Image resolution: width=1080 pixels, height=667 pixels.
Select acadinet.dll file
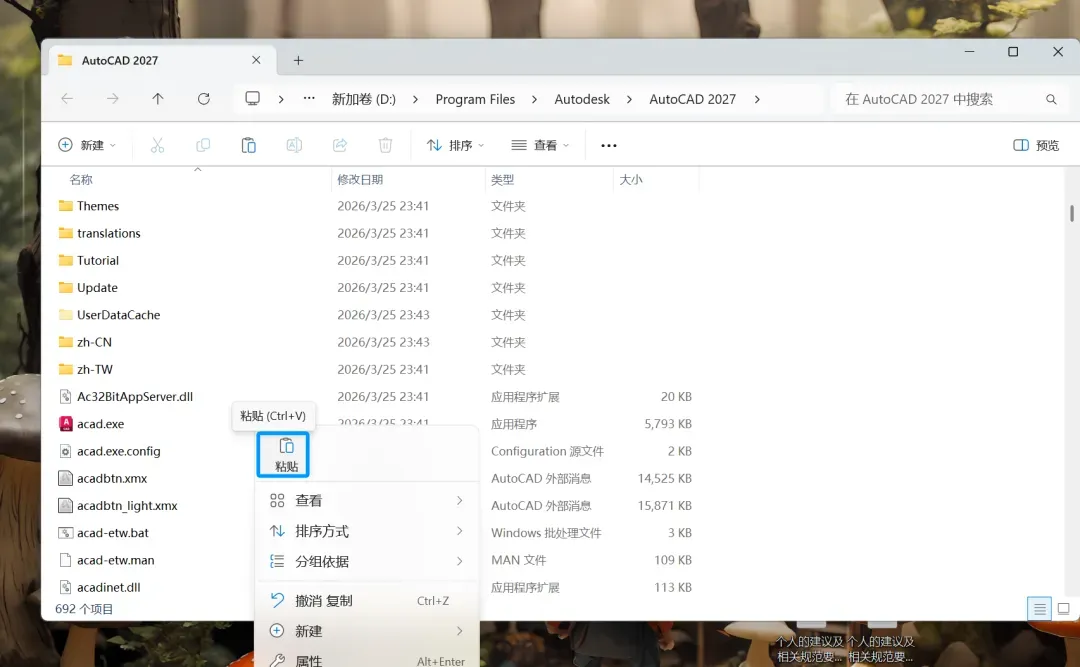(x=109, y=587)
